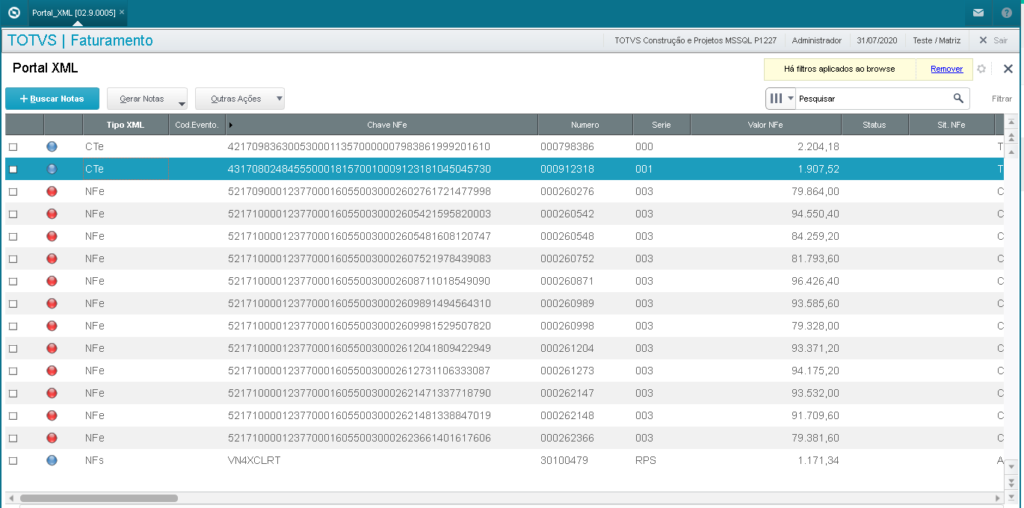
Task: Click blue status icon of NFs row 30100479
Action: click(x=52, y=460)
